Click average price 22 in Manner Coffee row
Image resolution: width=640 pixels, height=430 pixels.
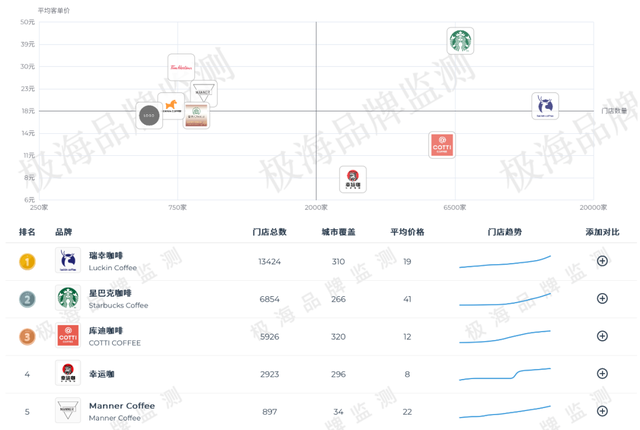click(407, 412)
